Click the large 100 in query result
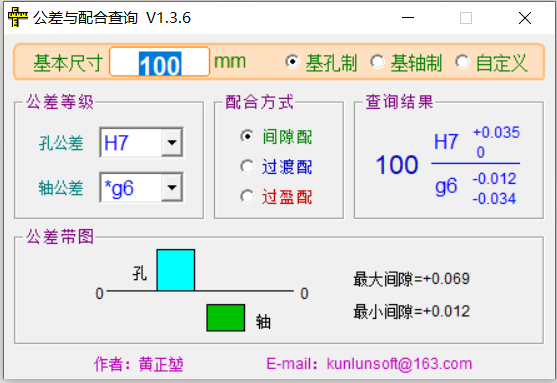Viewport: 557px width, 383px height. point(397,165)
